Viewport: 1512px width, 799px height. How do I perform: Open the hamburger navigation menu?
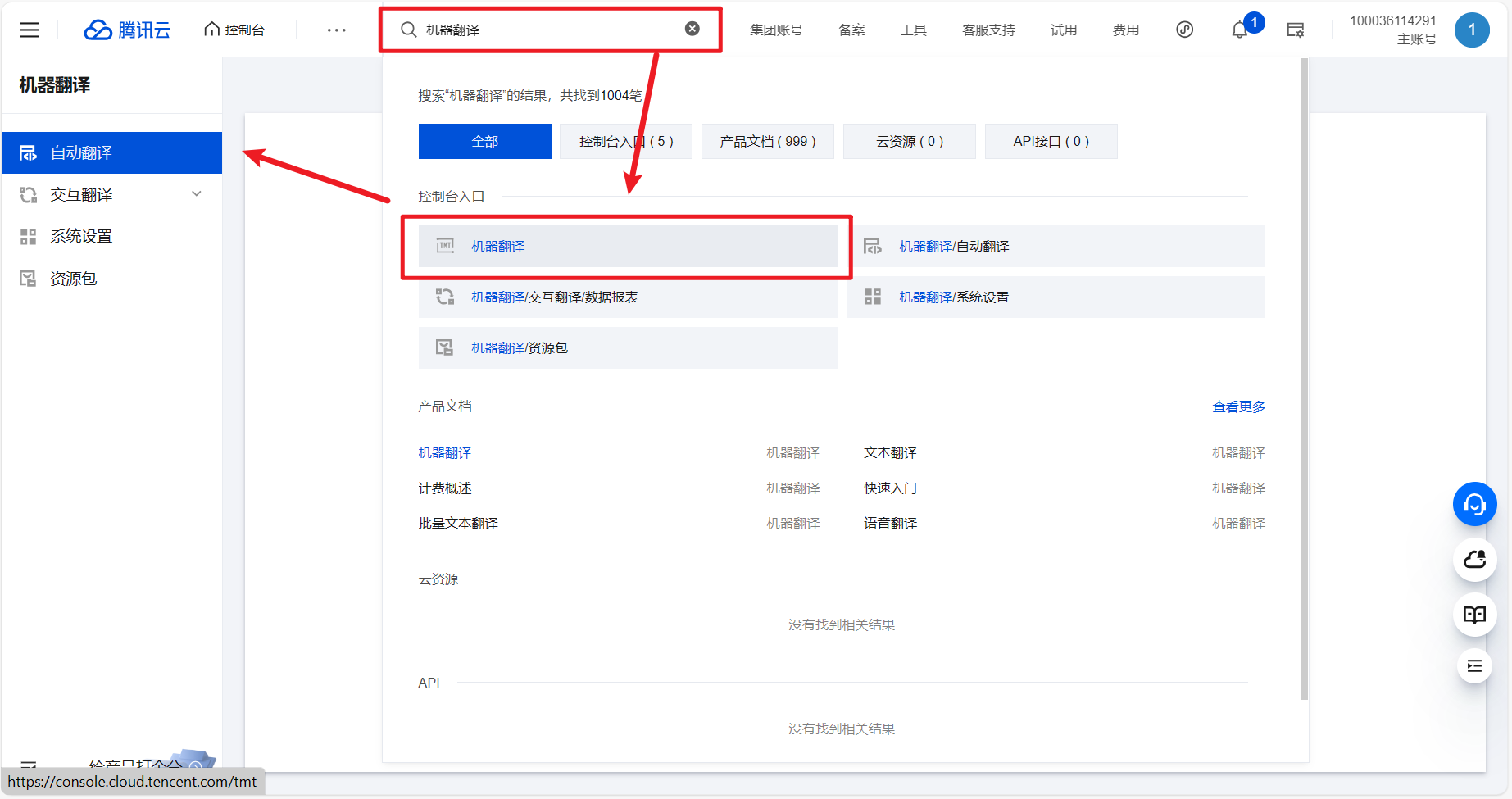pyautogui.click(x=30, y=30)
